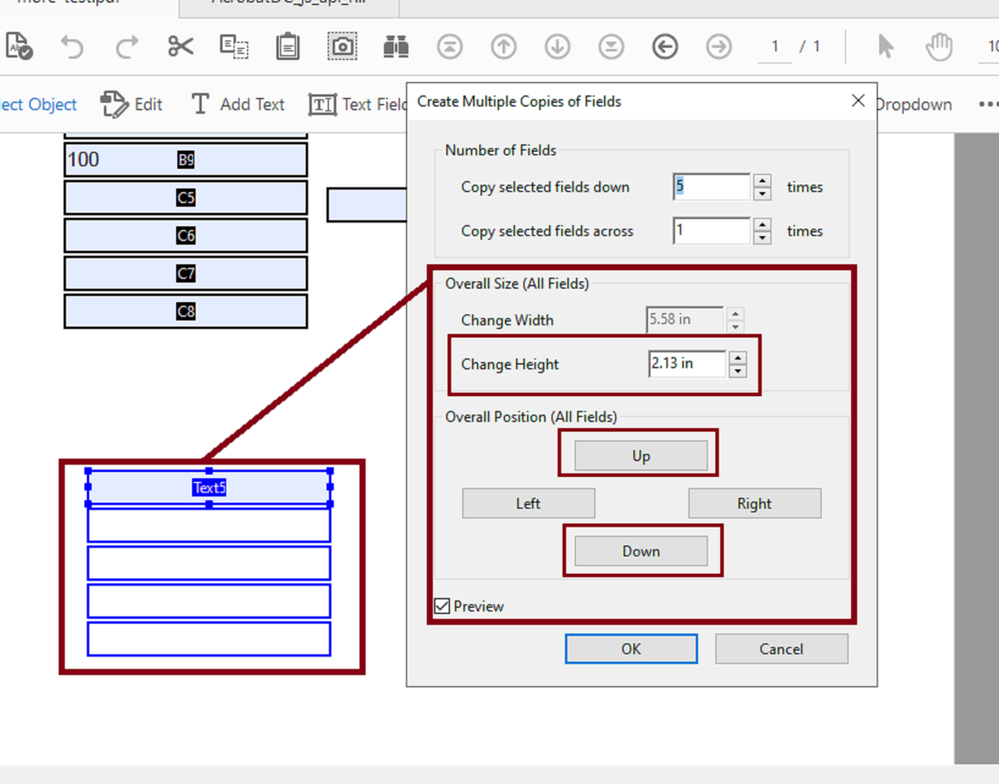
Task: Click the page number field
Action: coord(775,47)
